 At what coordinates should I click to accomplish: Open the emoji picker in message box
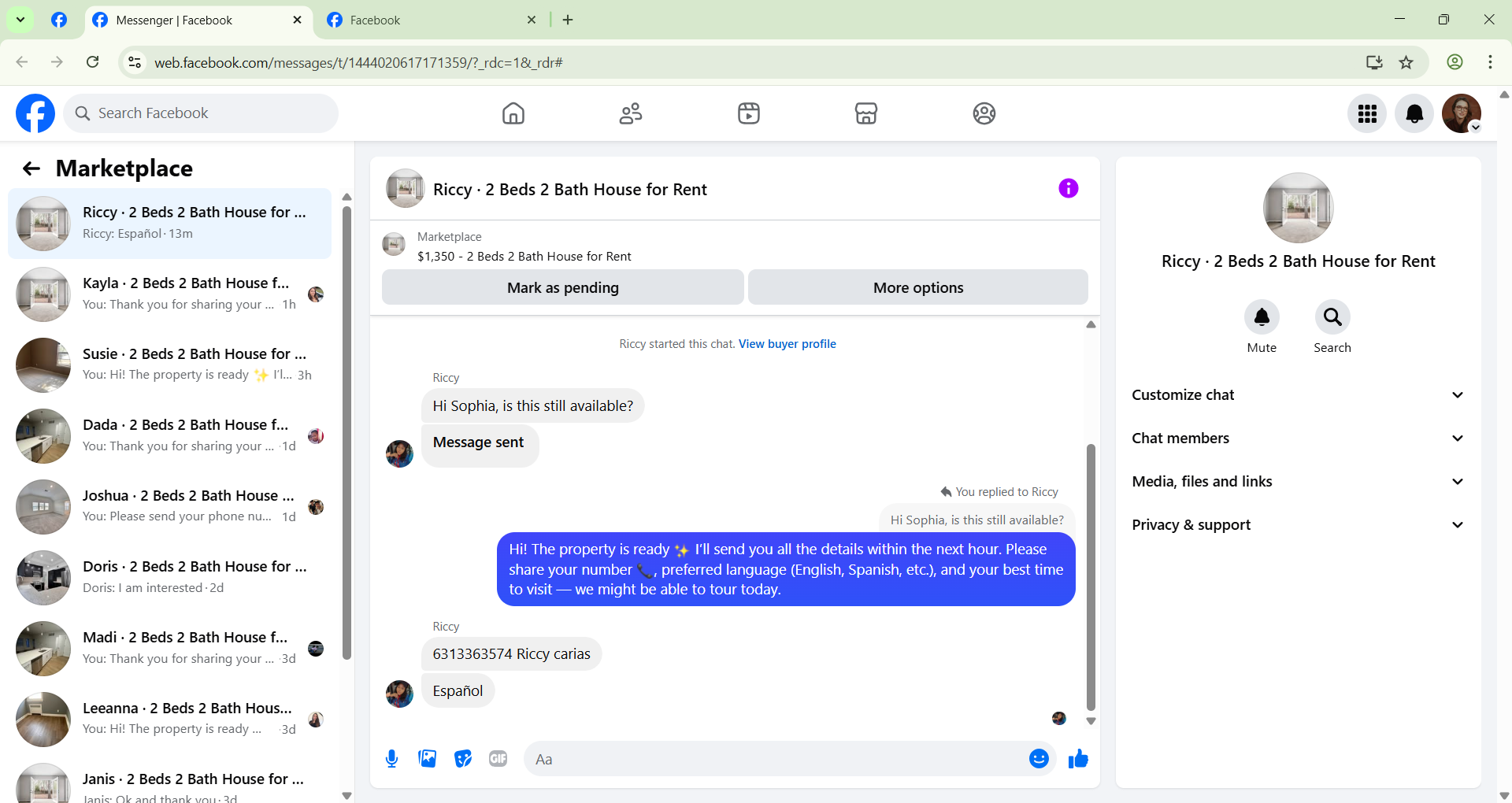(1039, 759)
